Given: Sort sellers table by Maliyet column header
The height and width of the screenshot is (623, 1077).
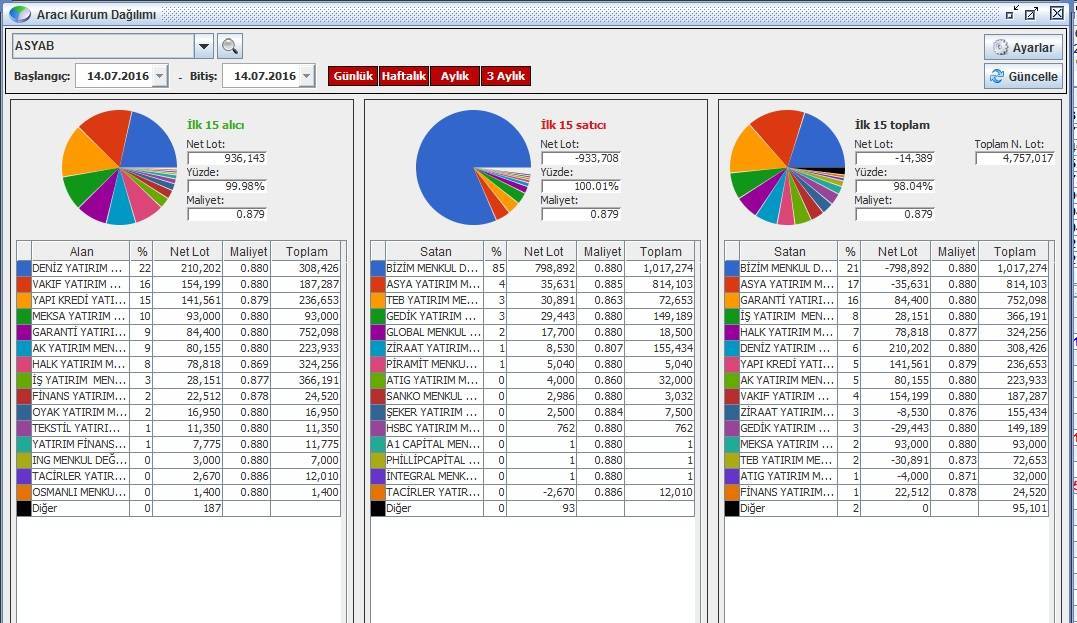Looking at the screenshot, I should (602, 252).
